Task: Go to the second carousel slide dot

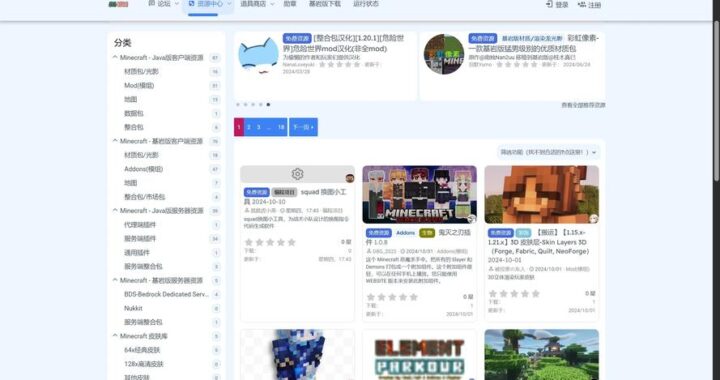Action: pyautogui.click(x=246, y=105)
